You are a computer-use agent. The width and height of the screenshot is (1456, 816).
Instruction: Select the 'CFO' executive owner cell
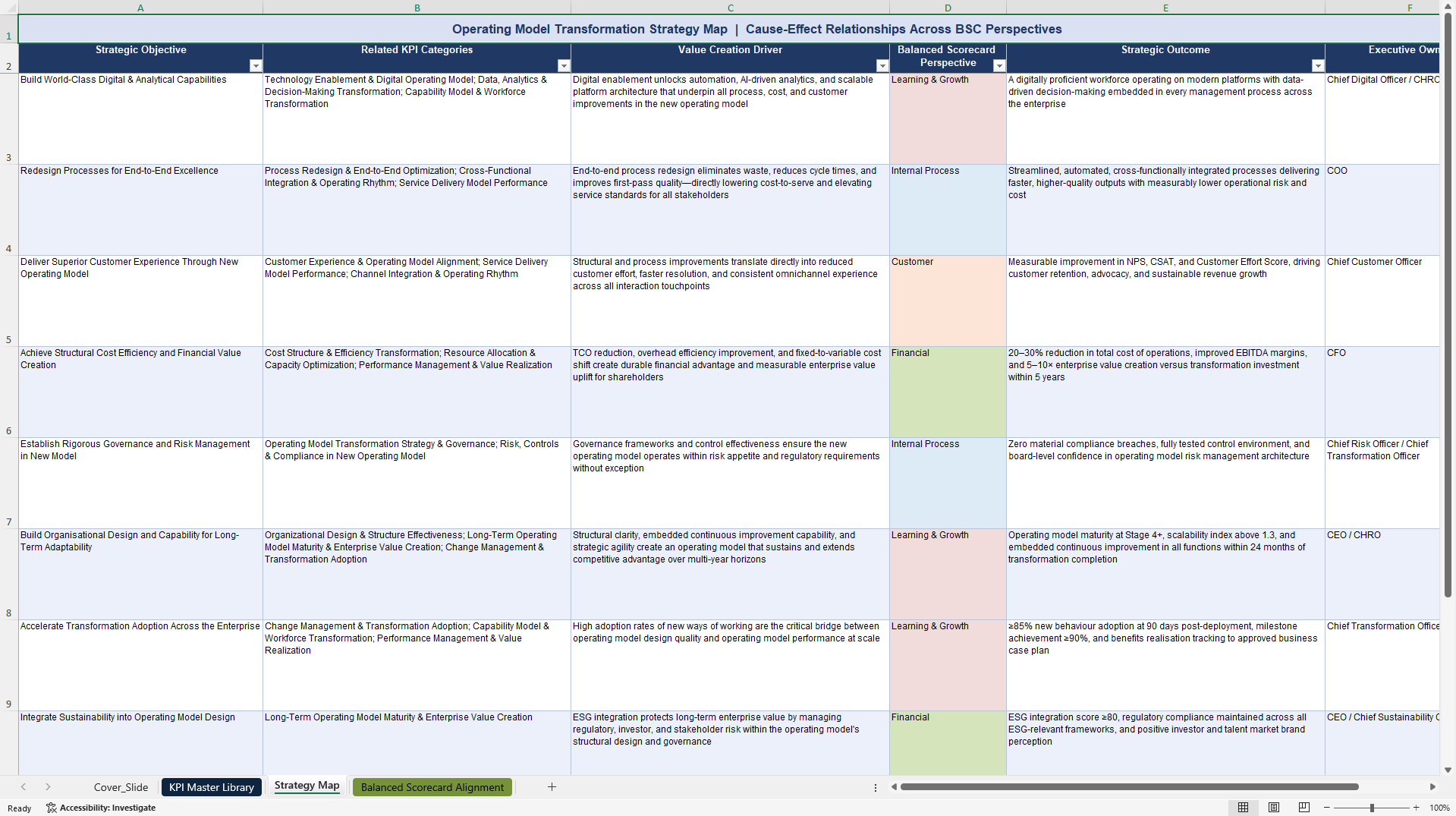coord(1382,392)
